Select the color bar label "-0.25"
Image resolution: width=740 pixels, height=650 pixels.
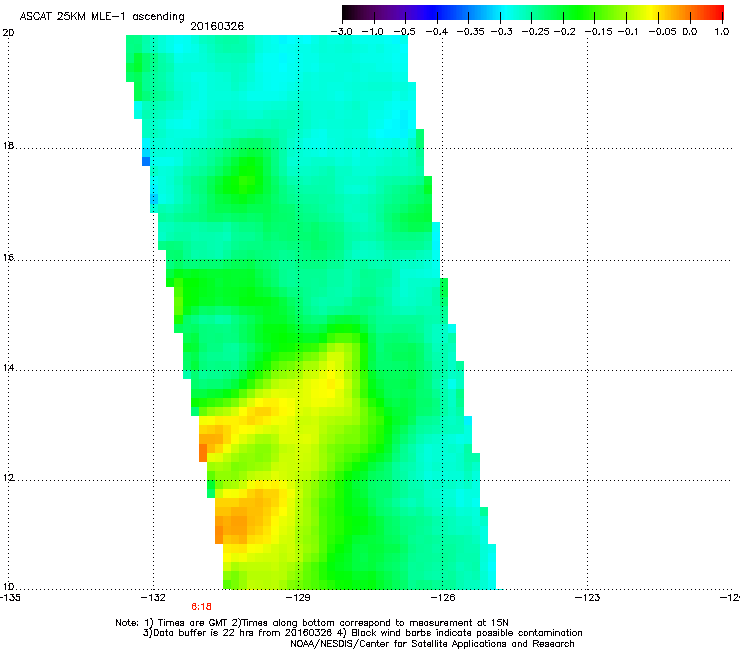[536, 32]
